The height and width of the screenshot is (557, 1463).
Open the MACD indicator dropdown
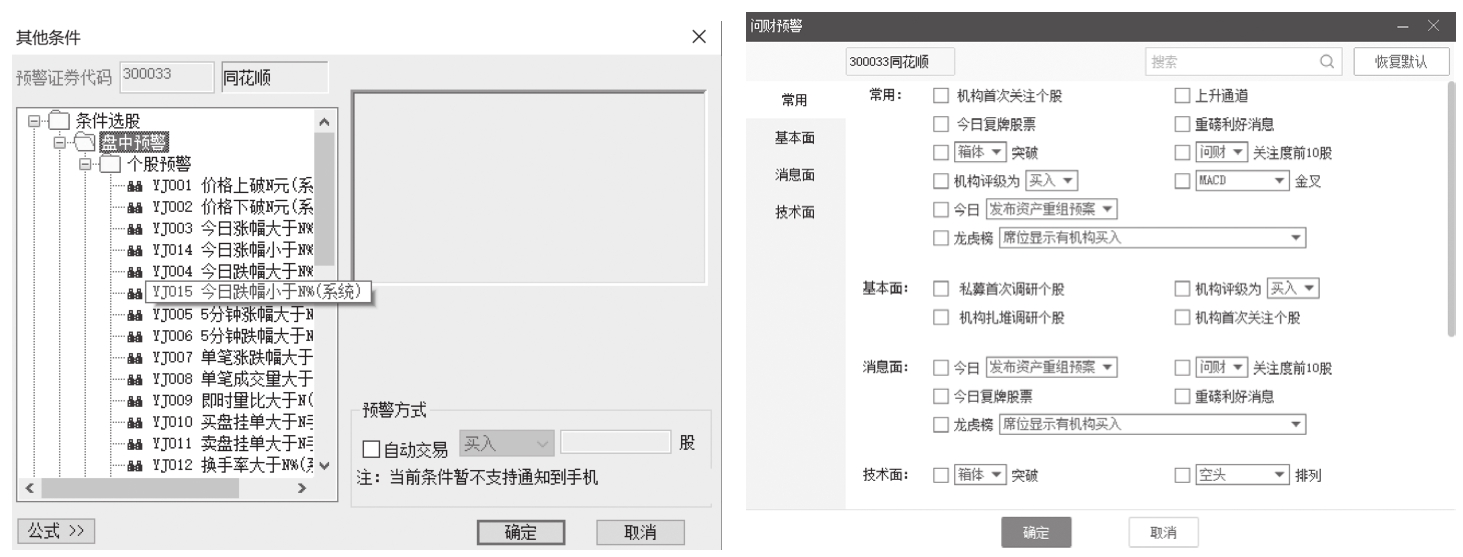coord(1242,182)
